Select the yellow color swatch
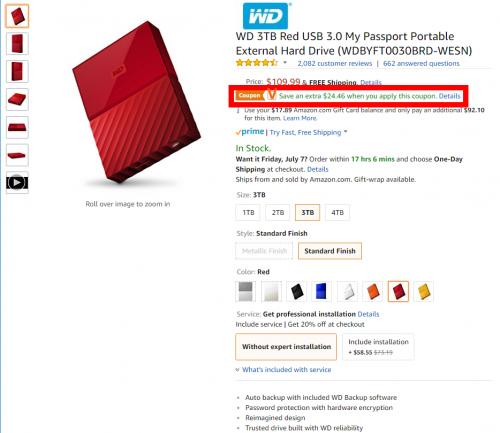500x433 pixels. (x=423, y=292)
